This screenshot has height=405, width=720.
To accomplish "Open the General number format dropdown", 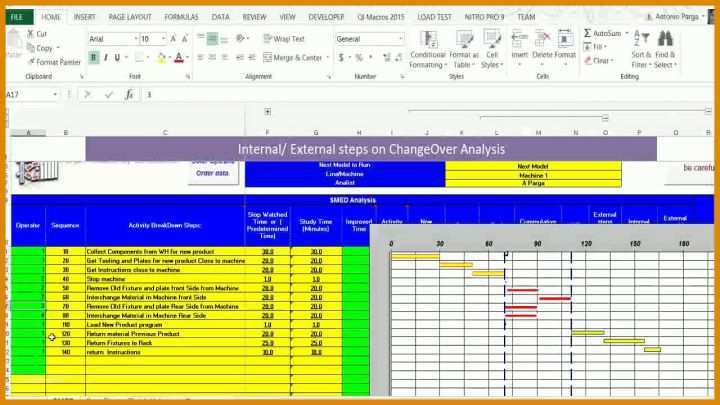I will pyautogui.click(x=401, y=39).
